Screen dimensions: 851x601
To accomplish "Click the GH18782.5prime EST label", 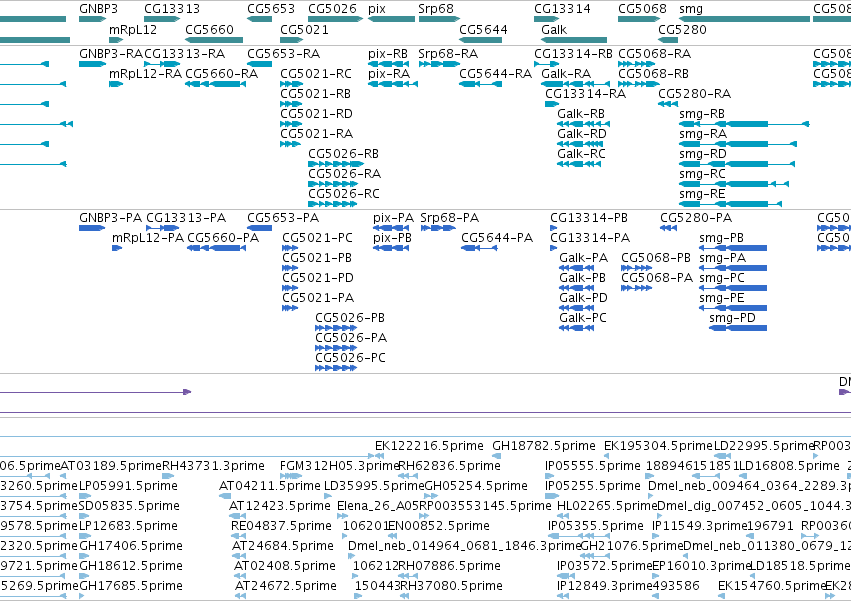I will [544, 446].
